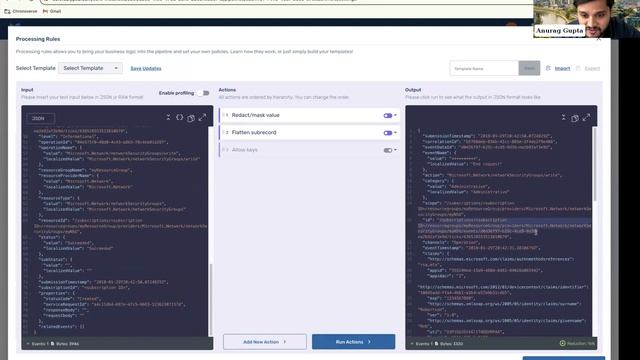Copy the Input editor contents
Viewport: 640px width, 360px height.
pyautogui.click(x=191, y=118)
